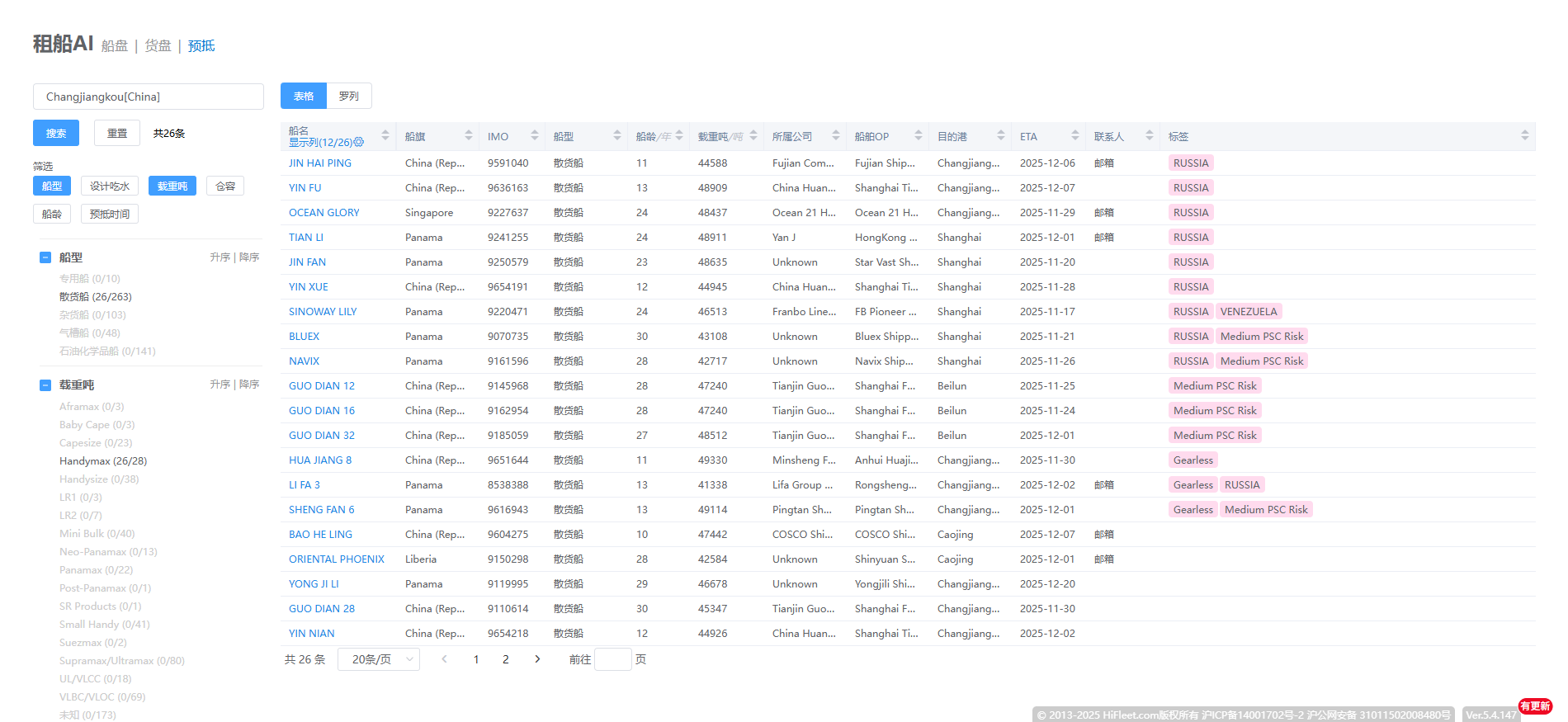This screenshot has width=1568, height=722.
Task: Select 散货船 (26/263) in ship type list
Action: 96,297
